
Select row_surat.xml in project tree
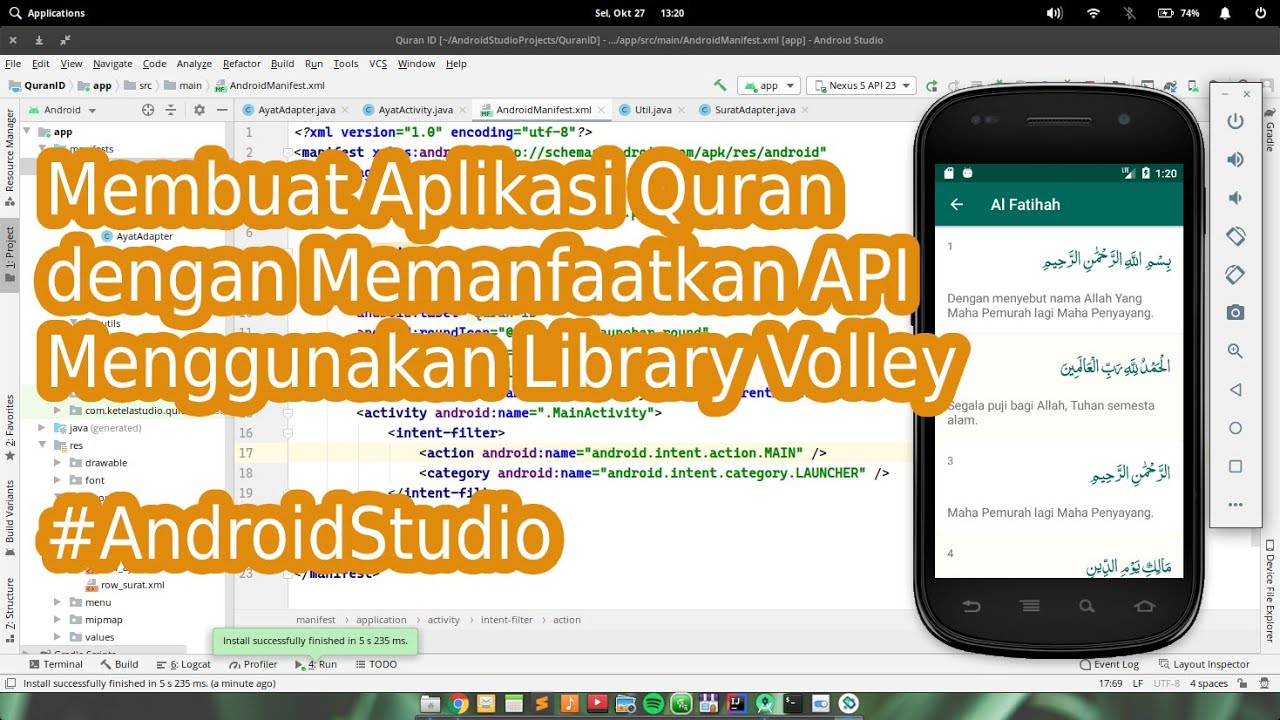132,585
